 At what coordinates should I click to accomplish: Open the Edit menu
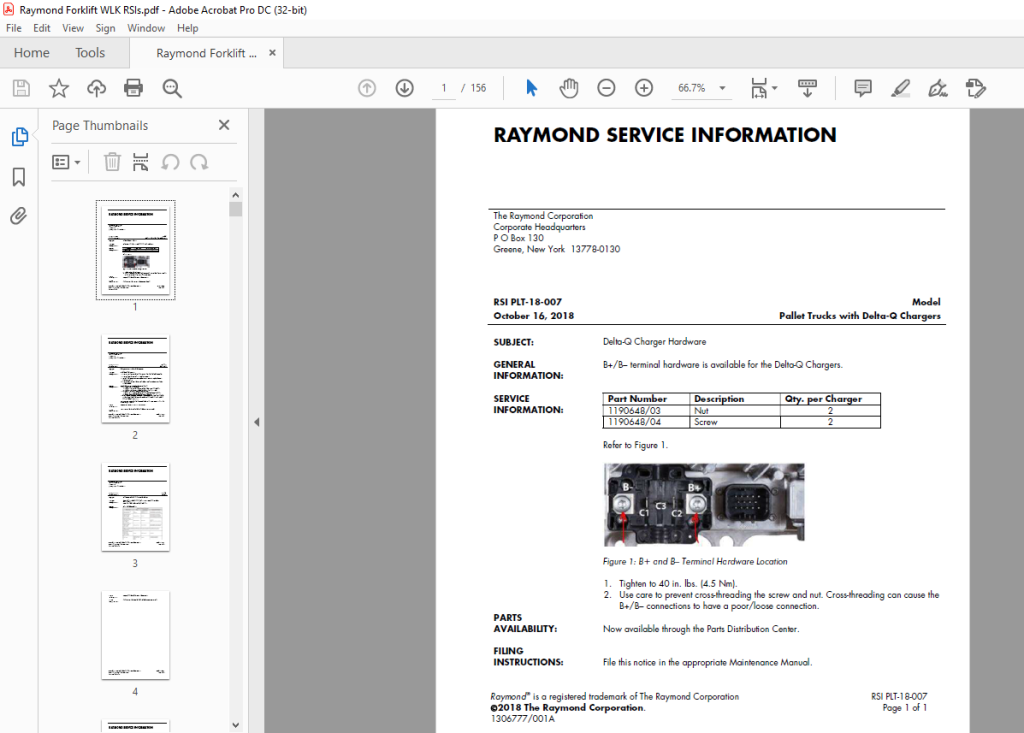coord(42,28)
